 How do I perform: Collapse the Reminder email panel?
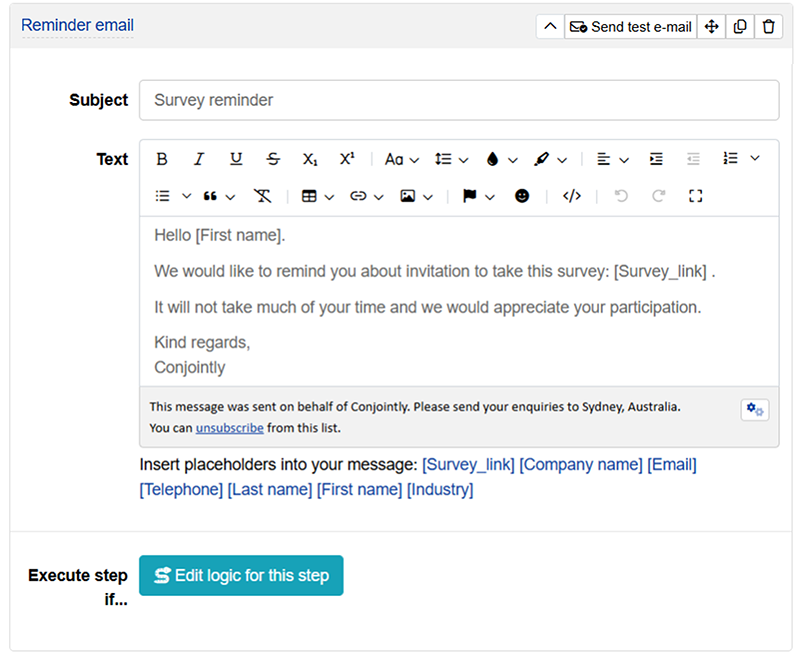pos(550,27)
